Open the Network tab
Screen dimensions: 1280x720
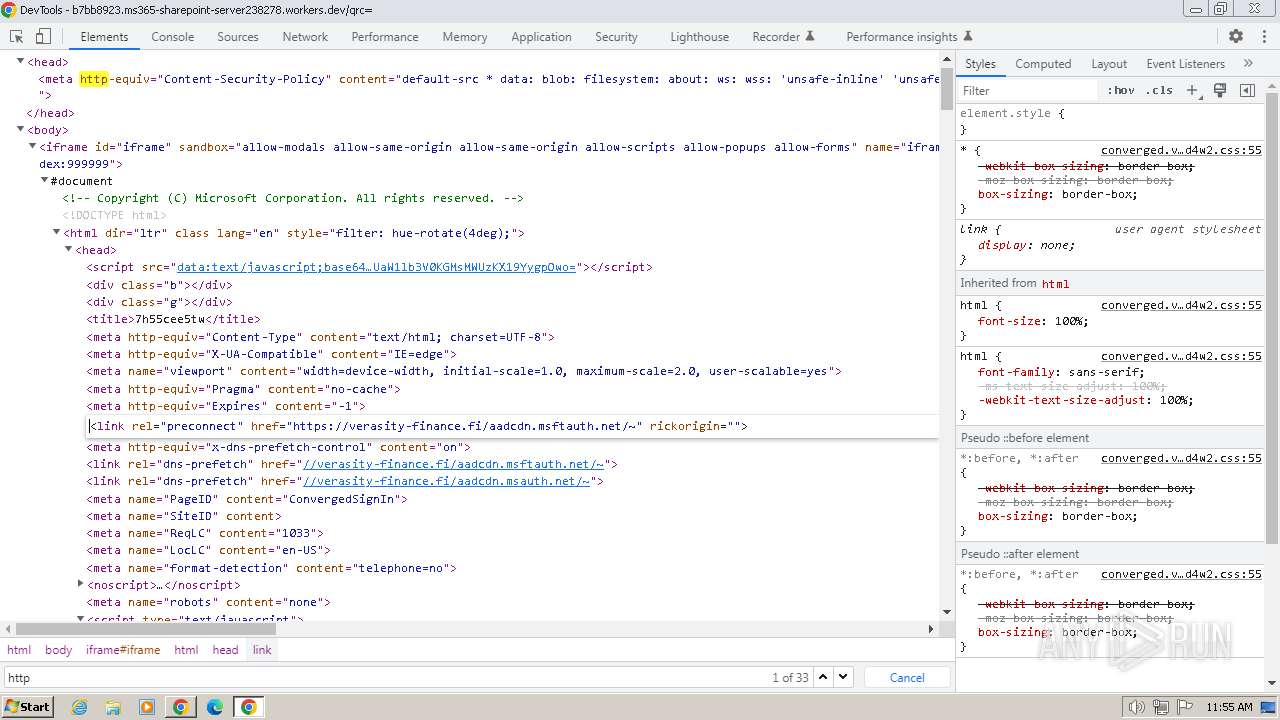305,37
